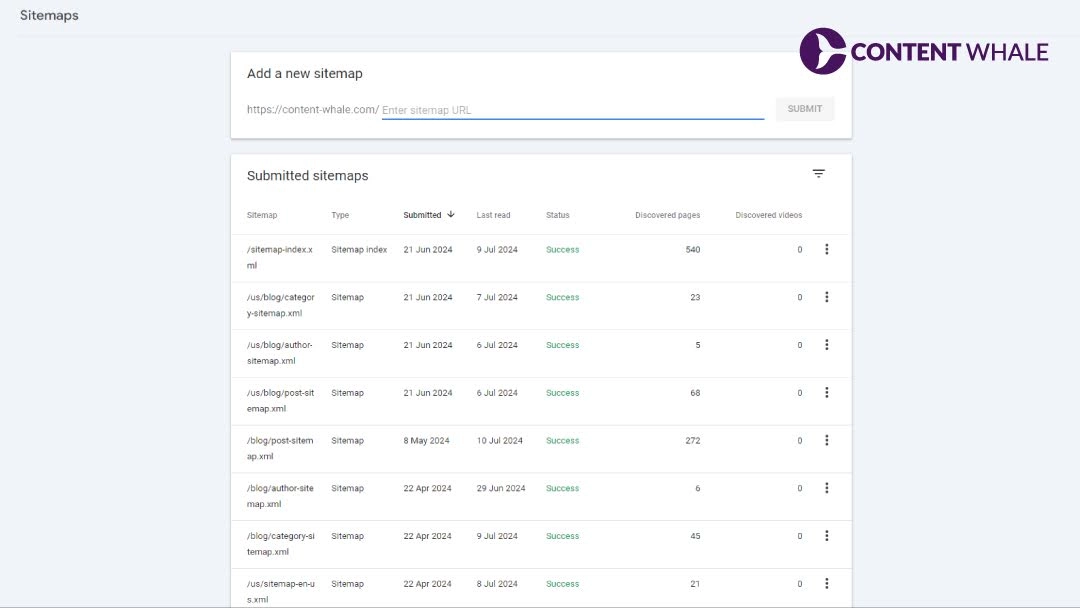This screenshot has height=608, width=1080.
Task: Click the Discovered videos column header
Action: [x=768, y=215]
